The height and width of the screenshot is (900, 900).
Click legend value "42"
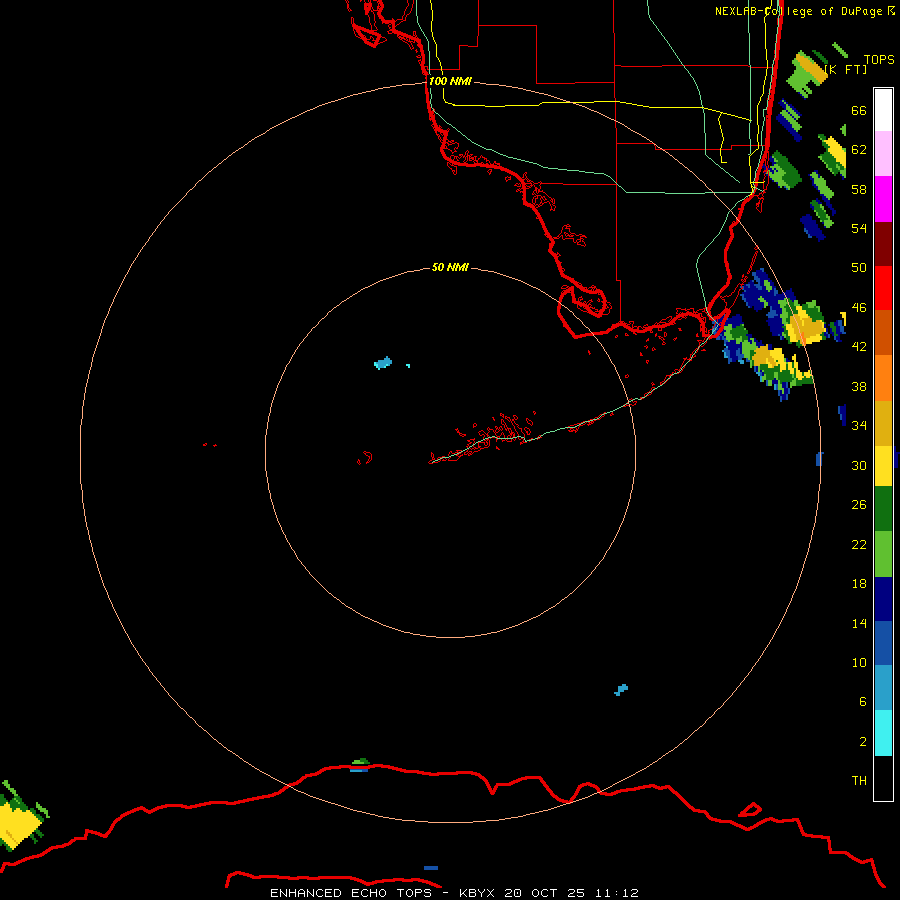pos(859,346)
